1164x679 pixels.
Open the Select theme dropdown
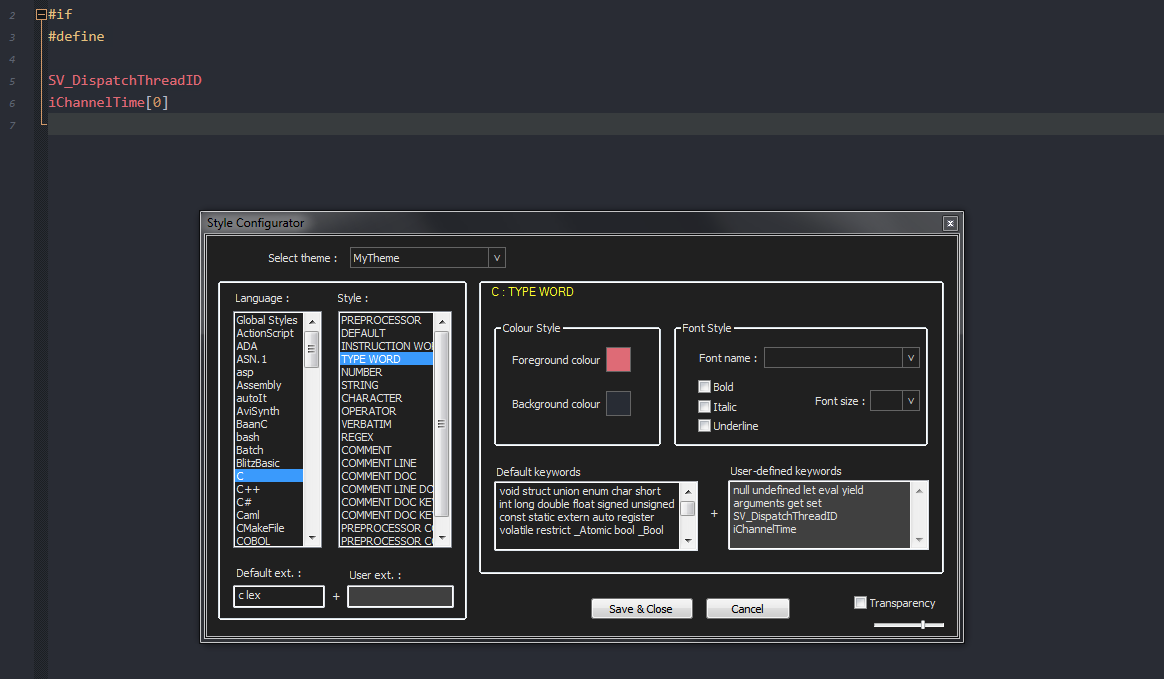click(497, 258)
